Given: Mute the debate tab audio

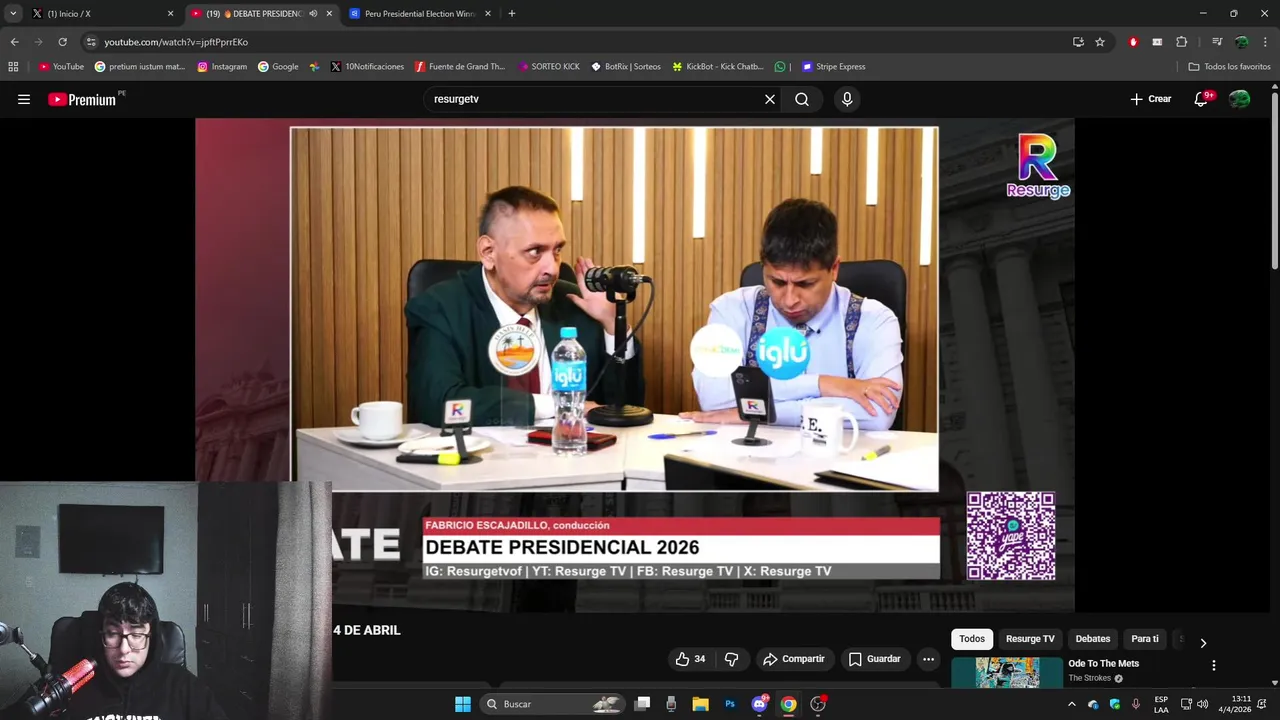Looking at the screenshot, I should (313, 14).
